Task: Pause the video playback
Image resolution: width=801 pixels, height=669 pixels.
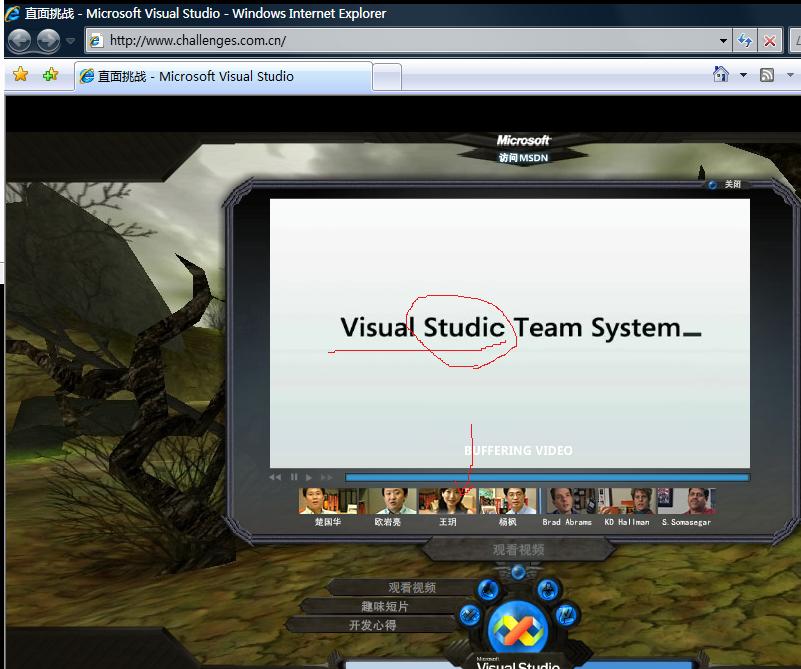Action: [294, 478]
